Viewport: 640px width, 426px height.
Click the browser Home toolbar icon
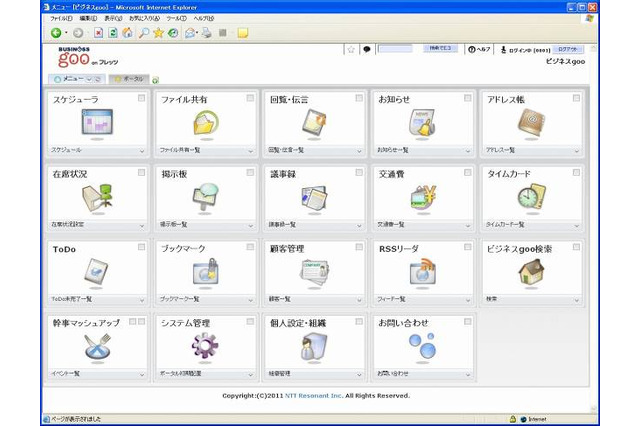(x=127, y=33)
